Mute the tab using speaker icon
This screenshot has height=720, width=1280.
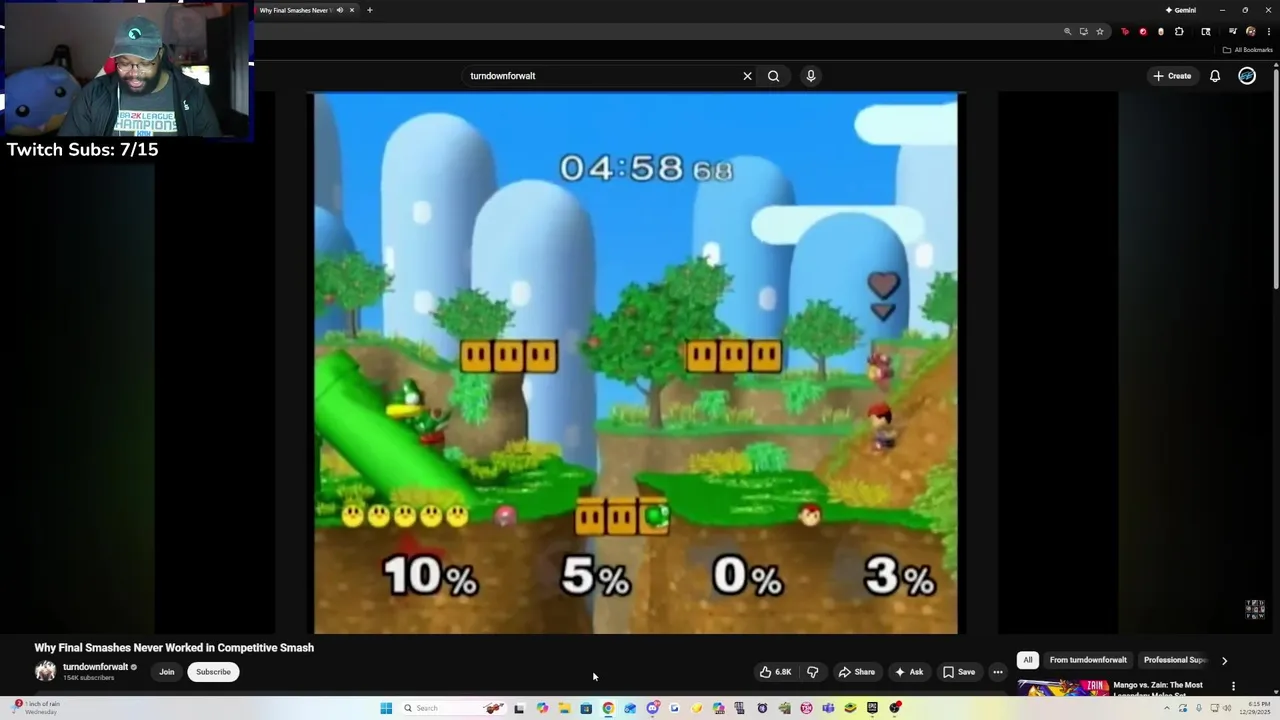339,10
